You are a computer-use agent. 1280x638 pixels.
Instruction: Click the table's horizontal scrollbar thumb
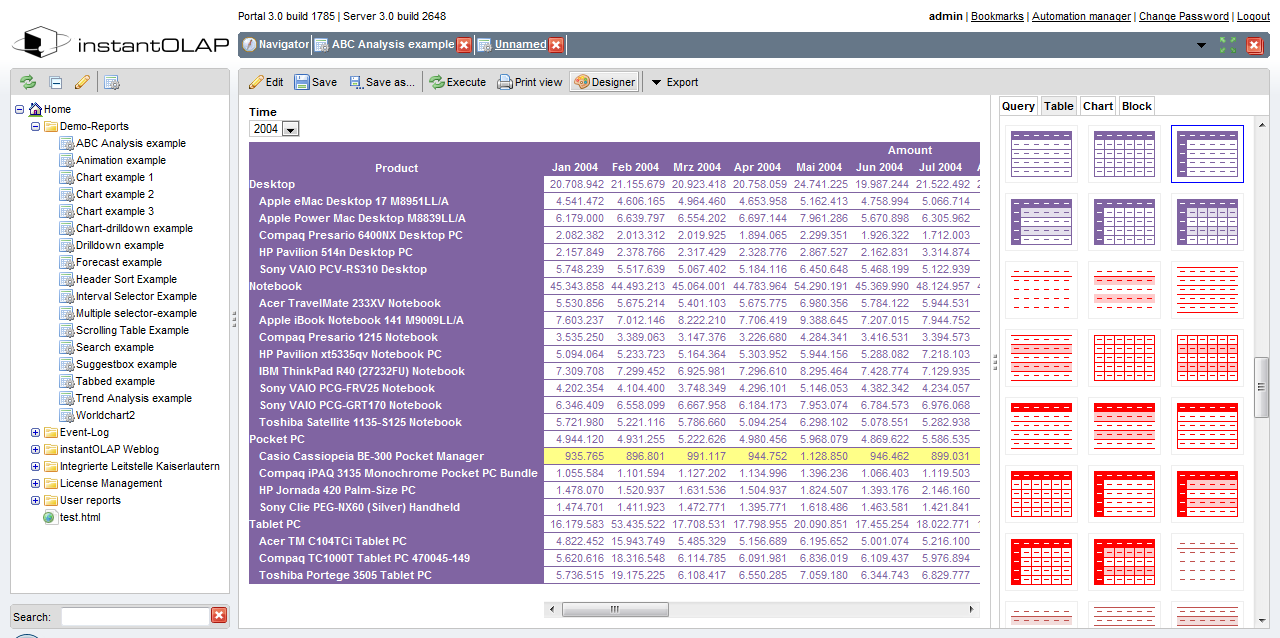(615, 609)
